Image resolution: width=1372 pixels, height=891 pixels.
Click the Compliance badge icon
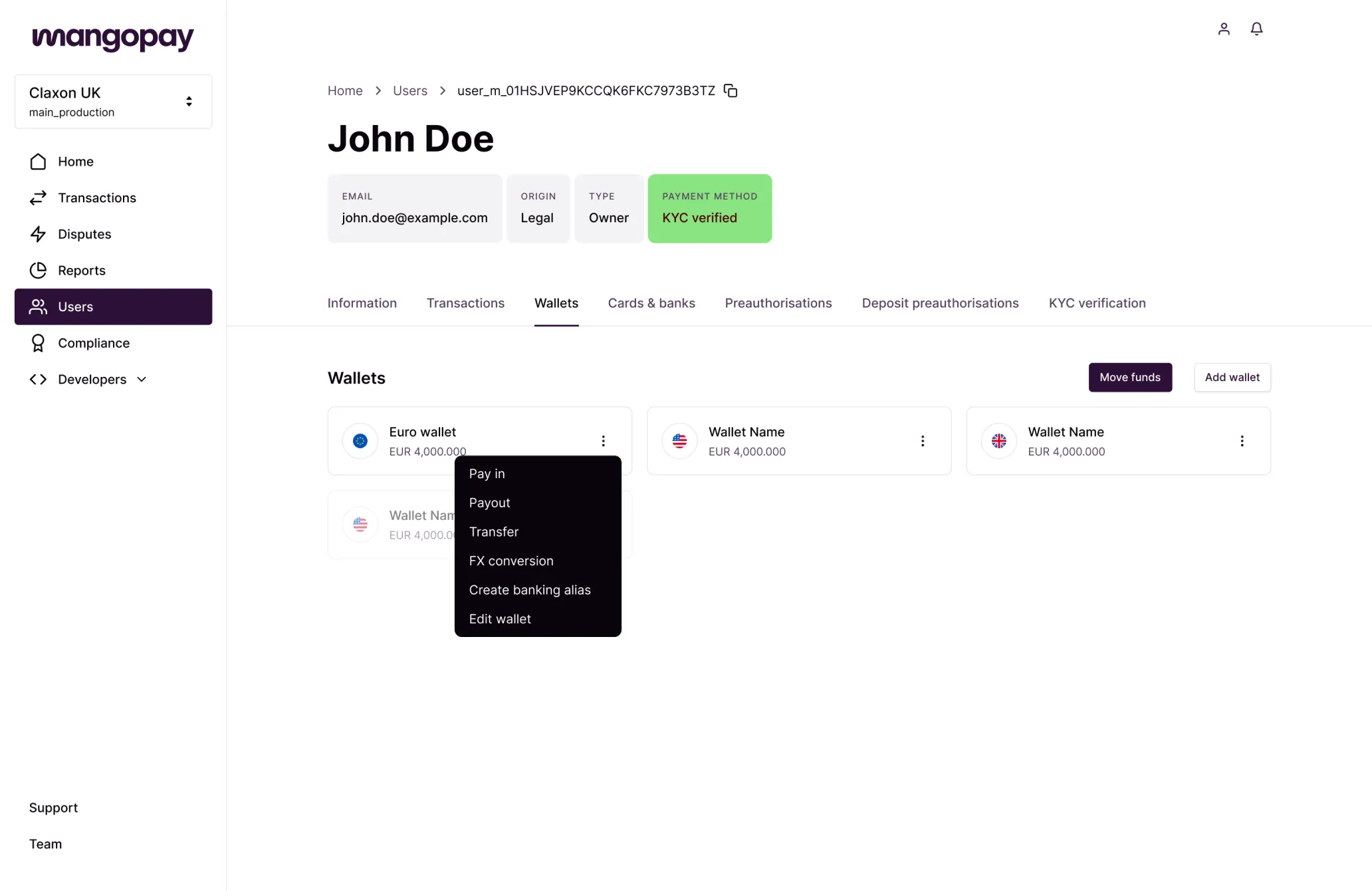click(38, 343)
